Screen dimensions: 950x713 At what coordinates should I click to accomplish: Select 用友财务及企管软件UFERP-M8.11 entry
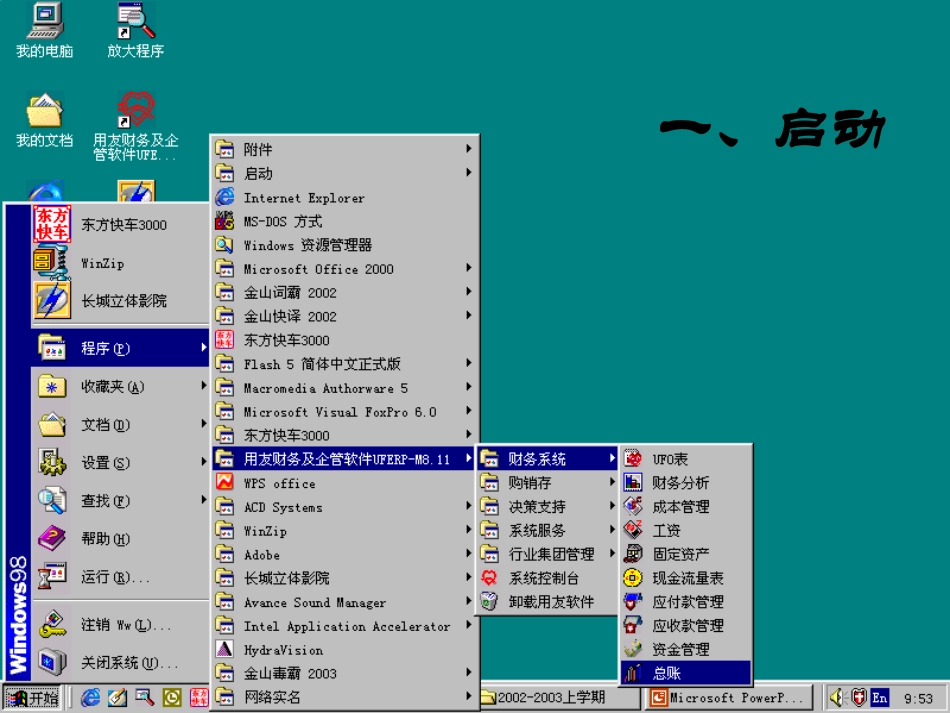(x=344, y=459)
